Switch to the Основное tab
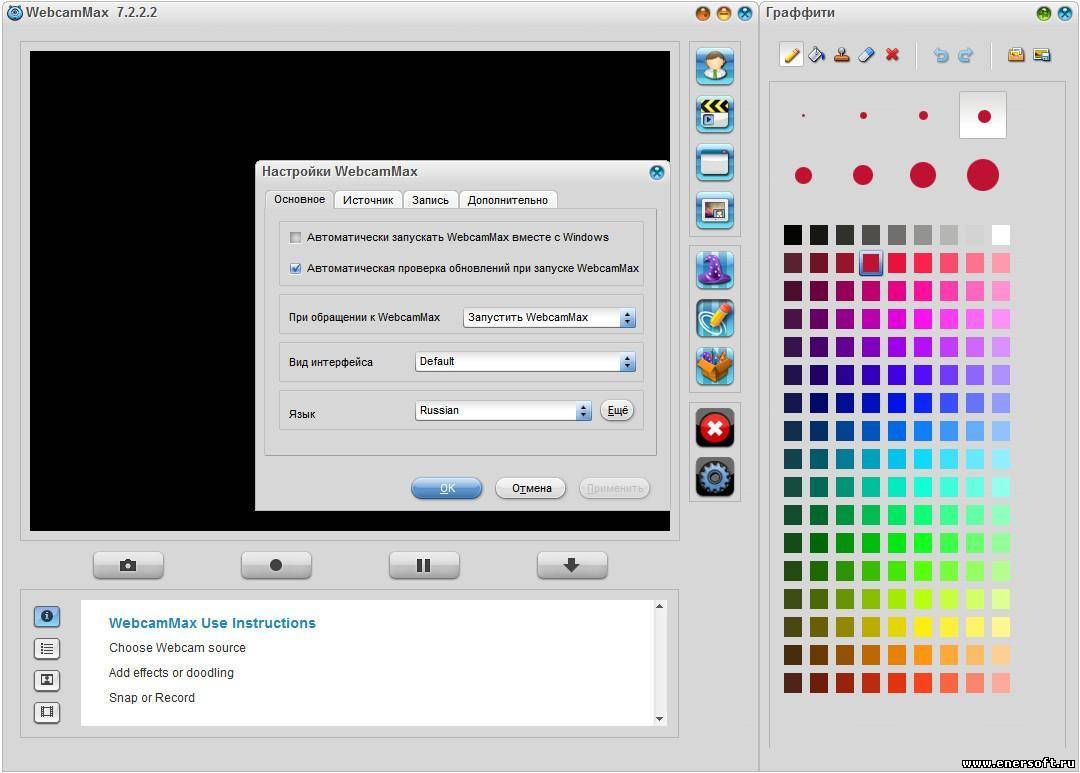Screen dimensions: 1080x773 [300, 199]
